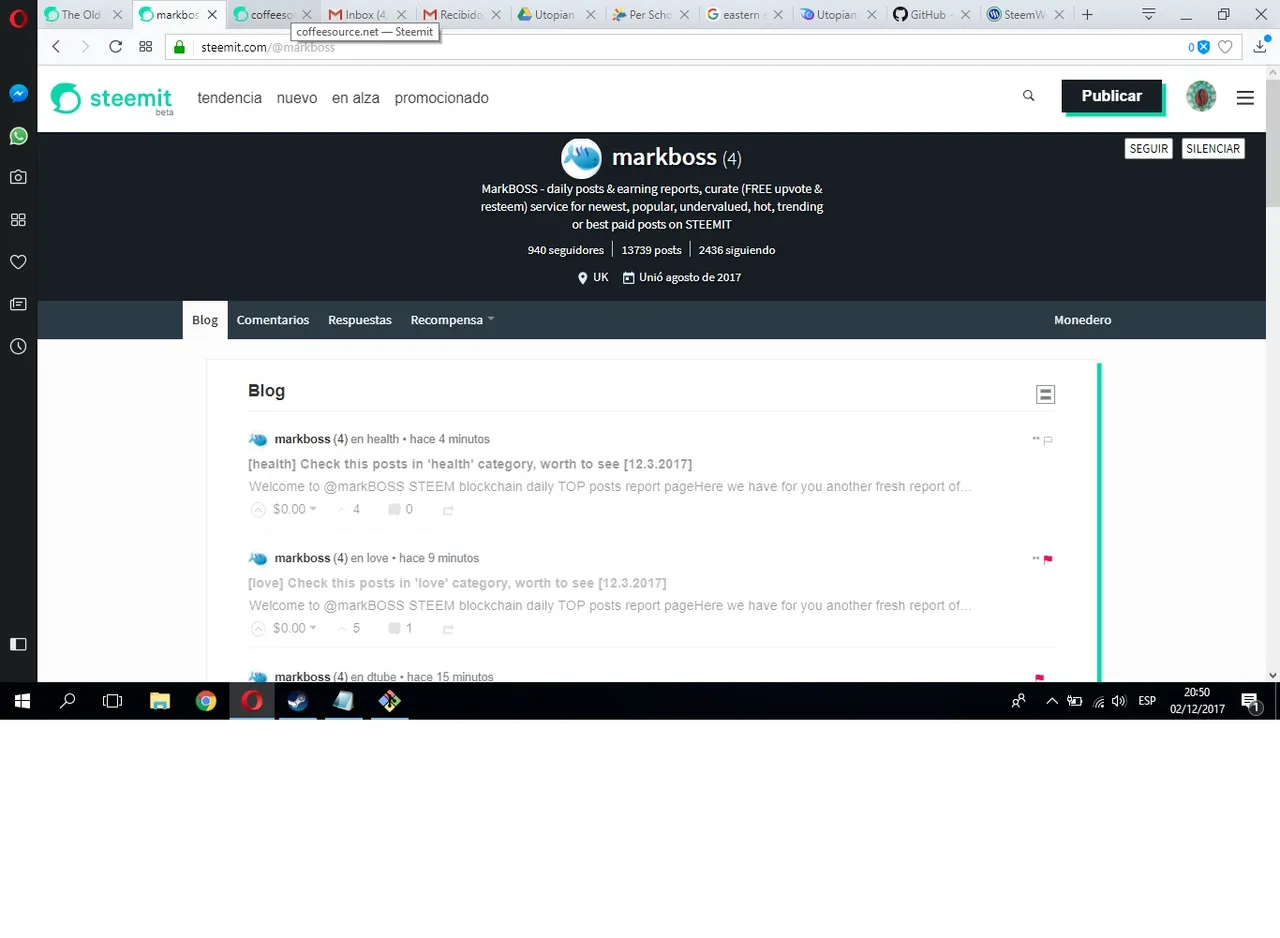Open the '[love] Check this posts' title
The image size is (1280, 938).
tap(457, 583)
